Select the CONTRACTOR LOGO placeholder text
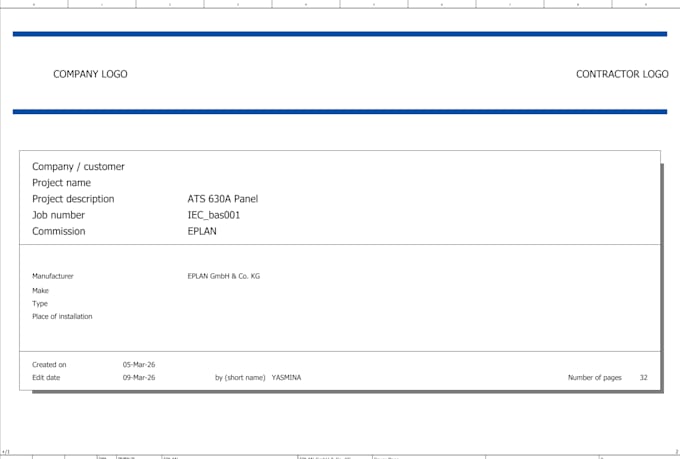The width and height of the screenshot is (680, 459). coord(622,74)
